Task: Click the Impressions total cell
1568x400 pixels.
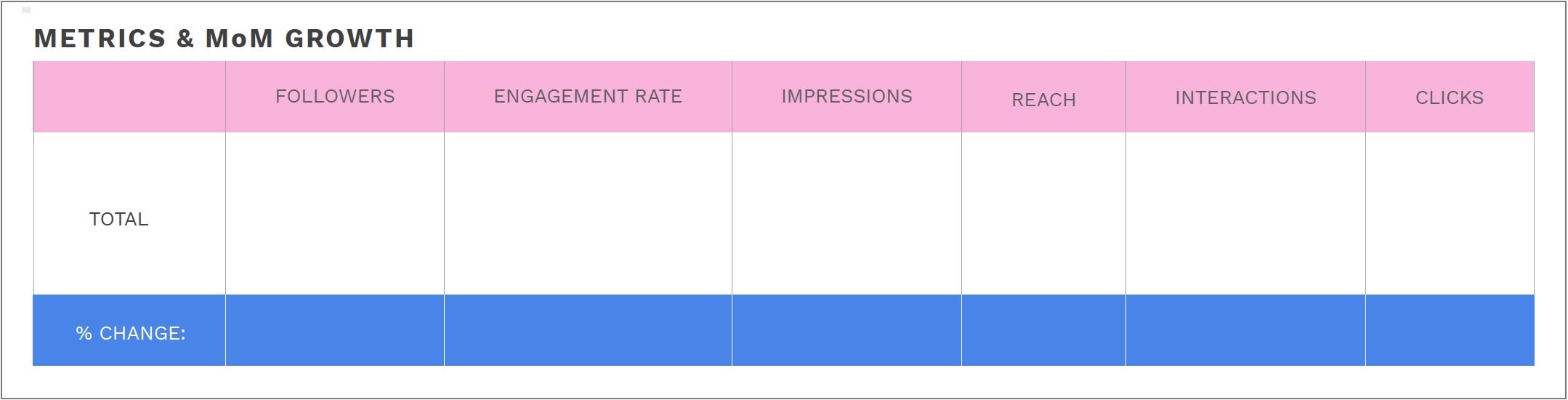Action: [846, 214]
